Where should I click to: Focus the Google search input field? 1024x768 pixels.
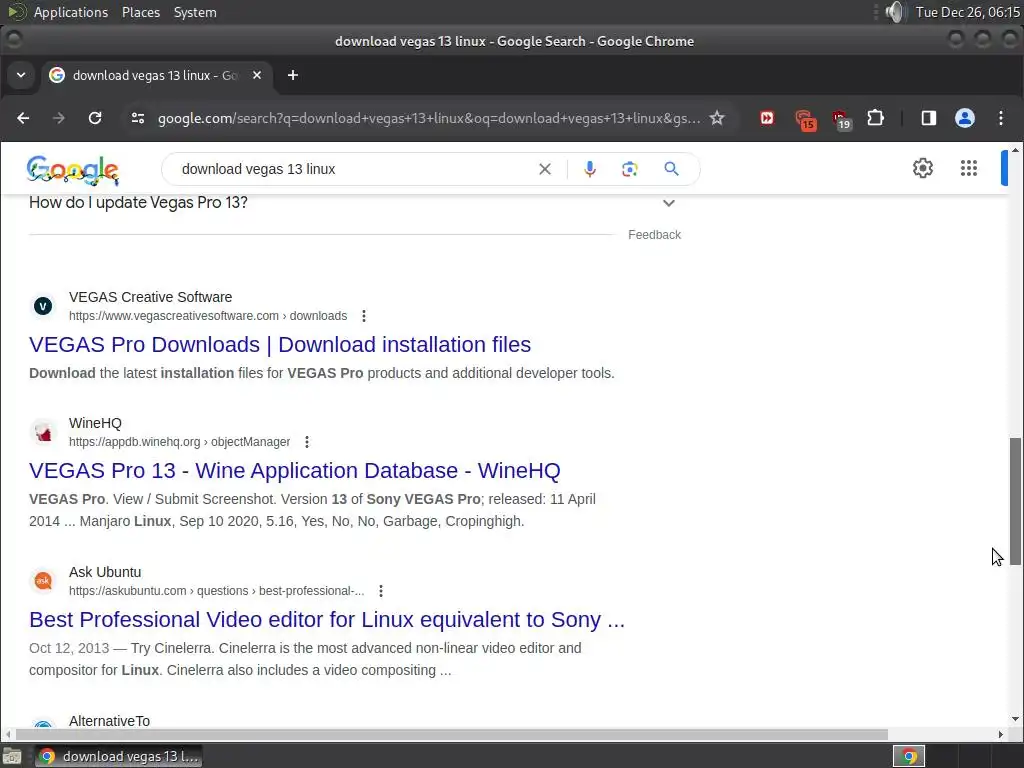coord(353,169)
